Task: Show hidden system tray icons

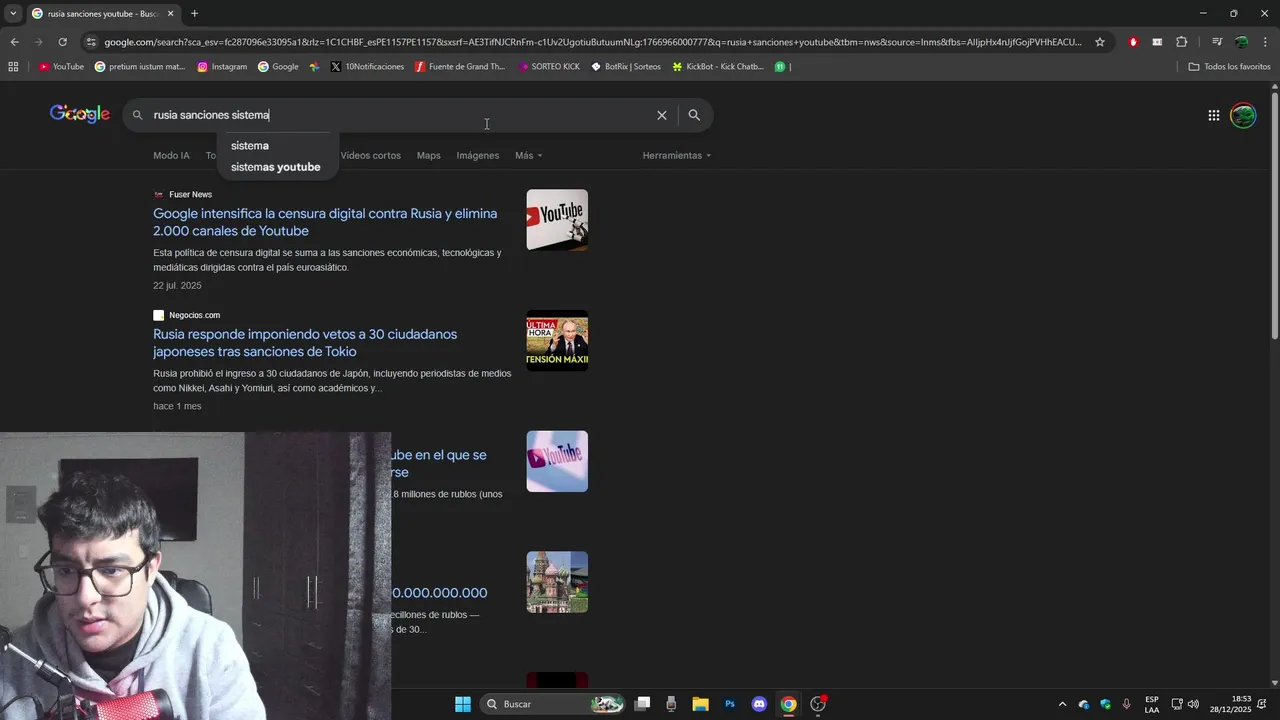Action: point(1062,704)
